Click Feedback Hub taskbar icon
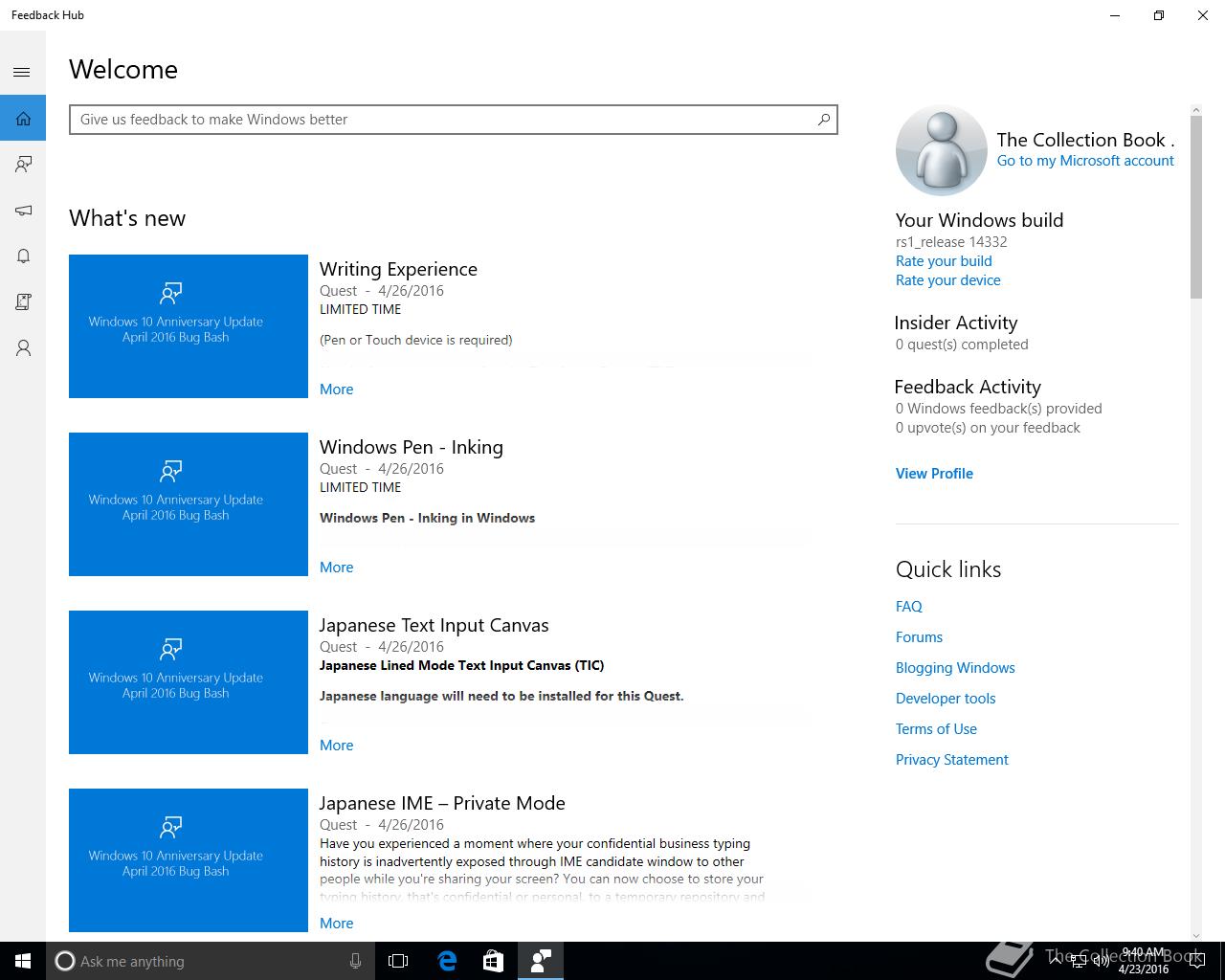1225x980 pixels. tap(540, 961)
